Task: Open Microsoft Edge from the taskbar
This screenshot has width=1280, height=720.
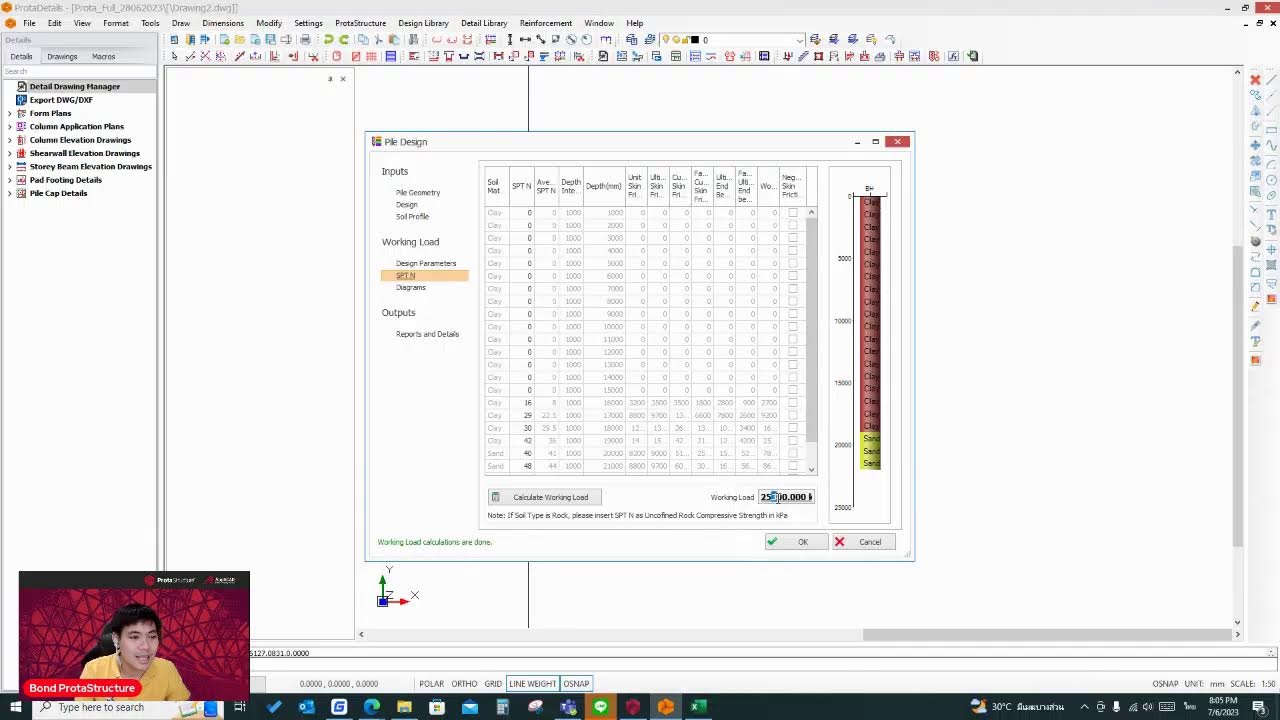Action: coord(371,707)
